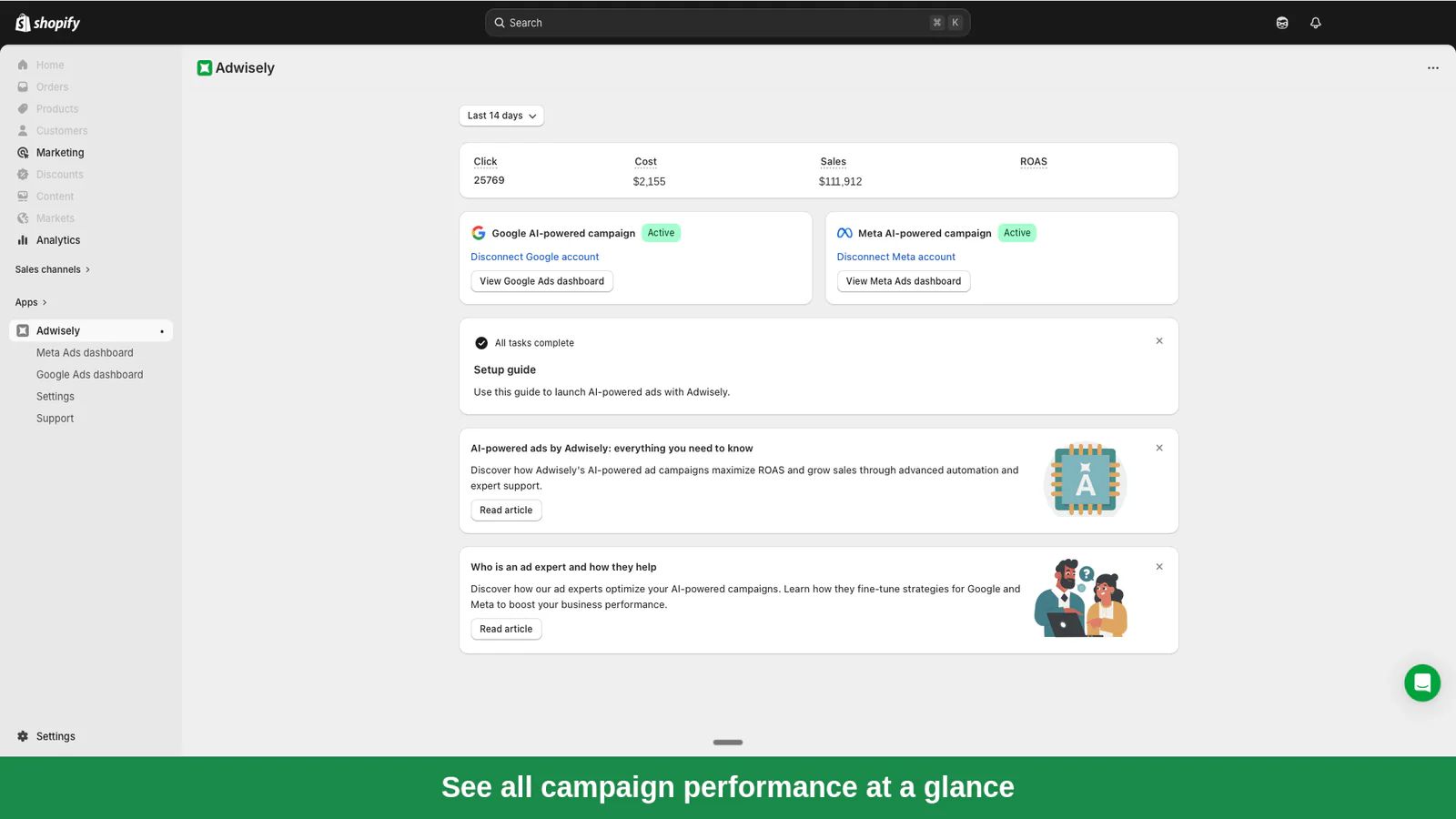Click the Meta campaign Active badge
Screen dimensions: 1456x819
(x=1016, y=233)
